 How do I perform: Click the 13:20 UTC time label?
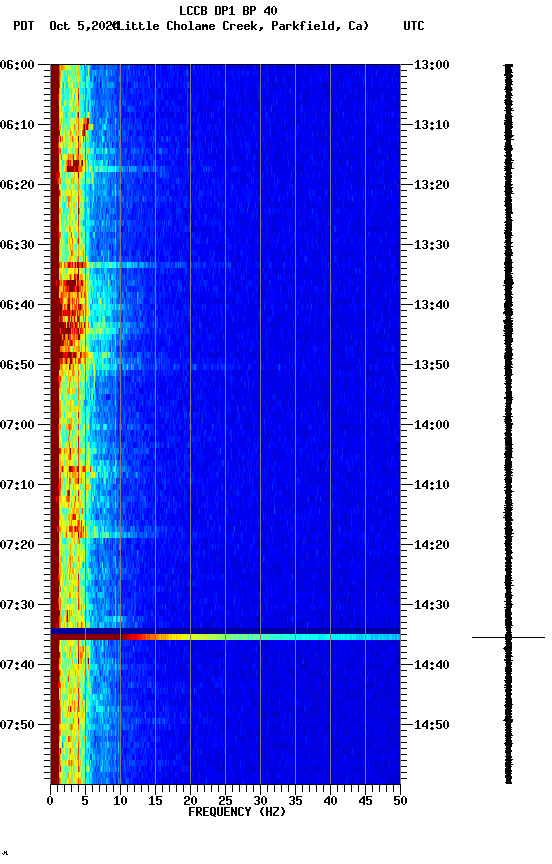pyautogui.click(x=432, y=185)
